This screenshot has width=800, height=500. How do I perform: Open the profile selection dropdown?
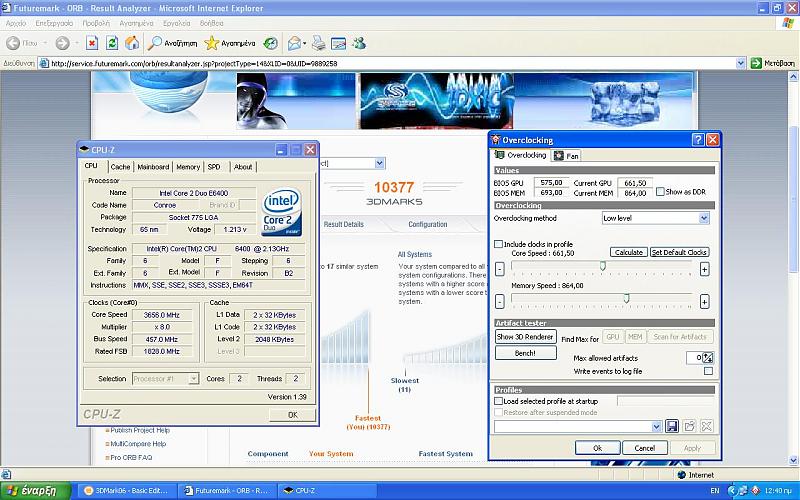click(x=657, y=427)
